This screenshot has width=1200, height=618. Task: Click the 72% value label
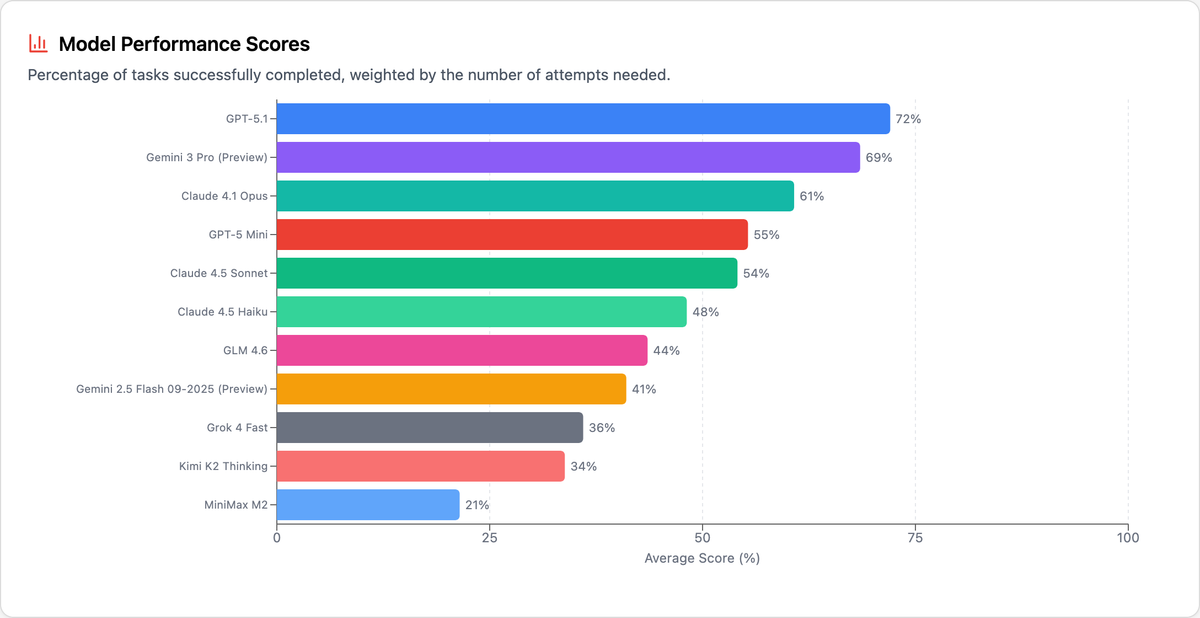point(908,119)
